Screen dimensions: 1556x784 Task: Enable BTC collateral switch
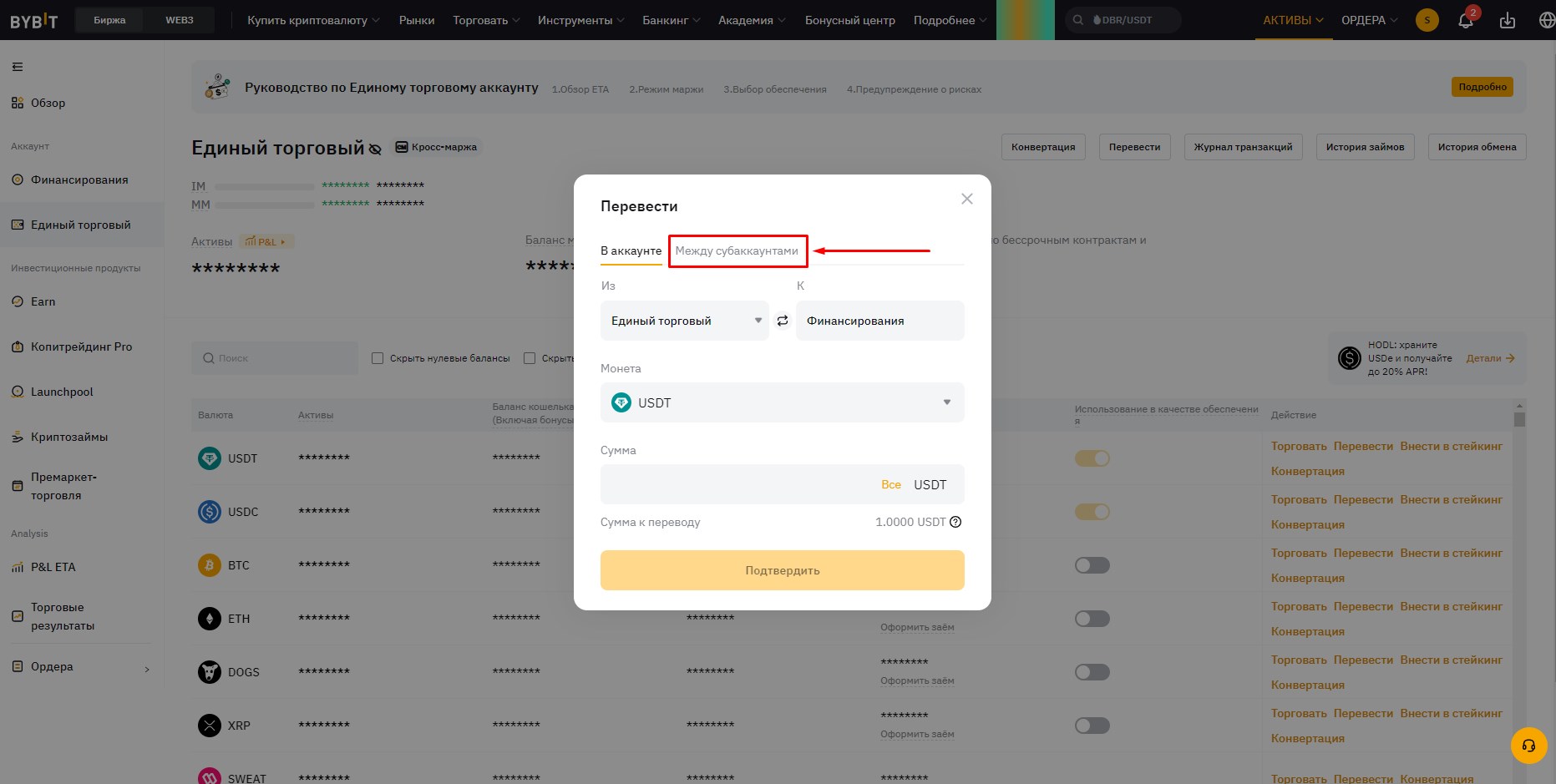[x=1092, y=565]
